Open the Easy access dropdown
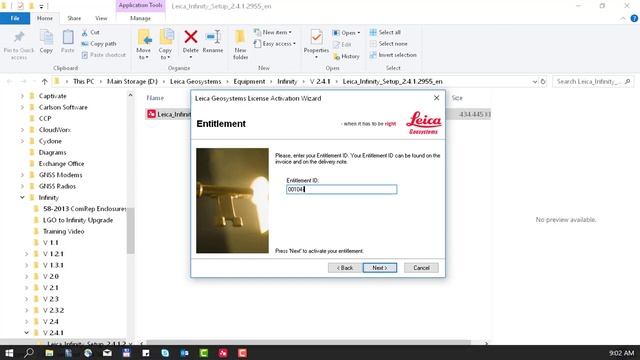The width and height of the screenshot is (640, 360). [x=275, y=44]
